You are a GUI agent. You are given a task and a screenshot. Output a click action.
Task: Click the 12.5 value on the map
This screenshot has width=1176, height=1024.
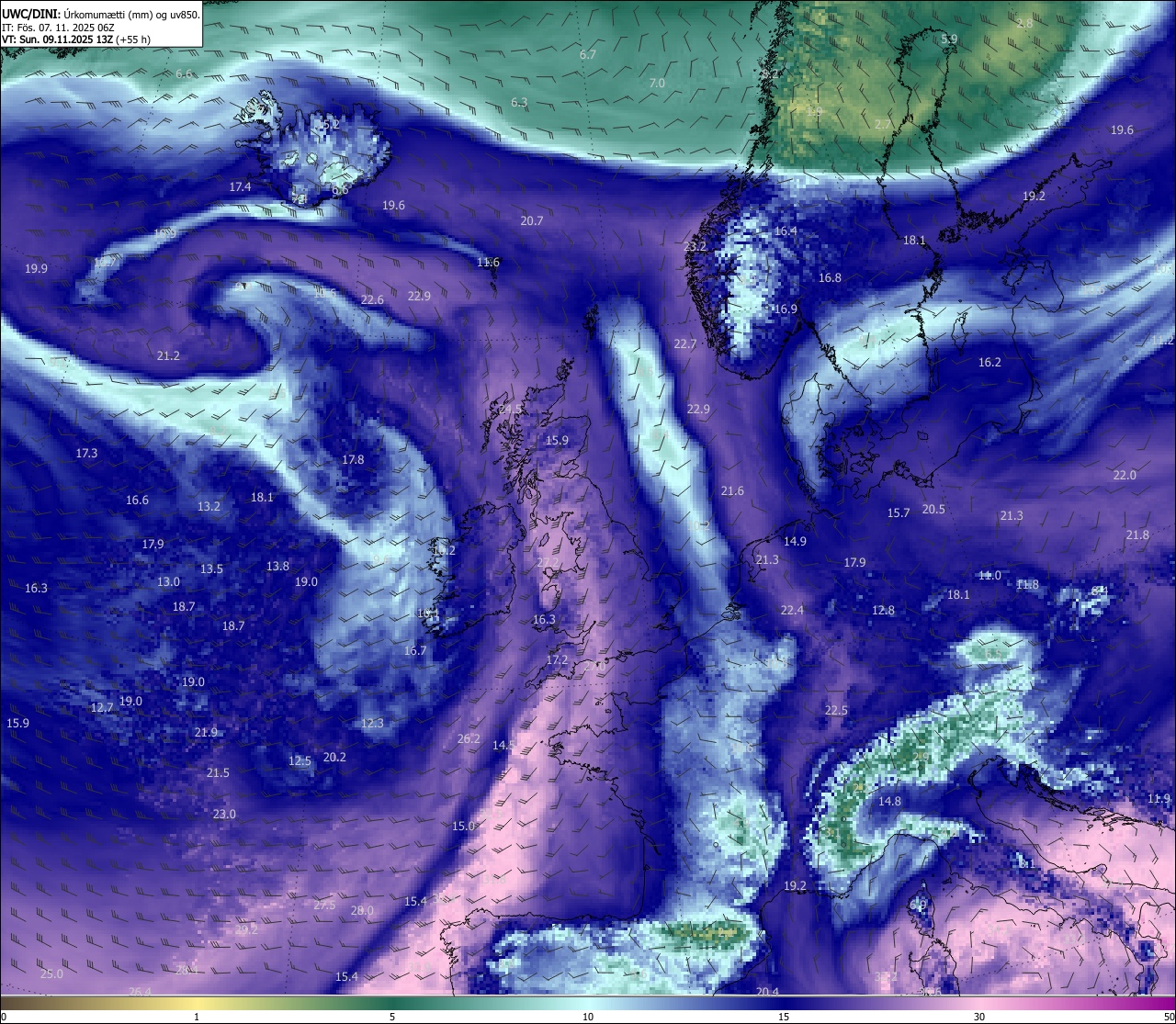click(300, 761)
